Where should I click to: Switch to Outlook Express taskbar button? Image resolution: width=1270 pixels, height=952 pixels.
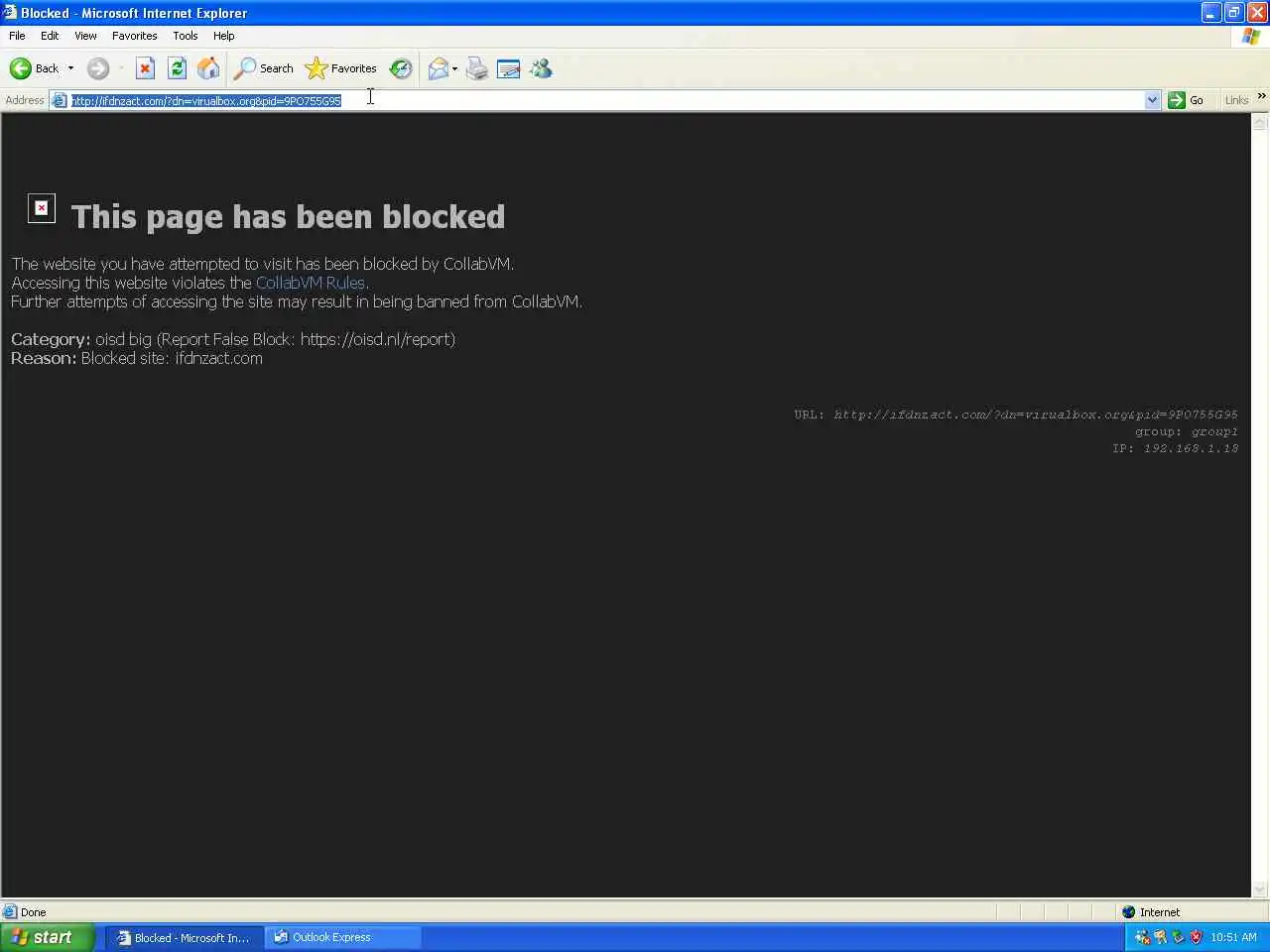click(342, 937)
